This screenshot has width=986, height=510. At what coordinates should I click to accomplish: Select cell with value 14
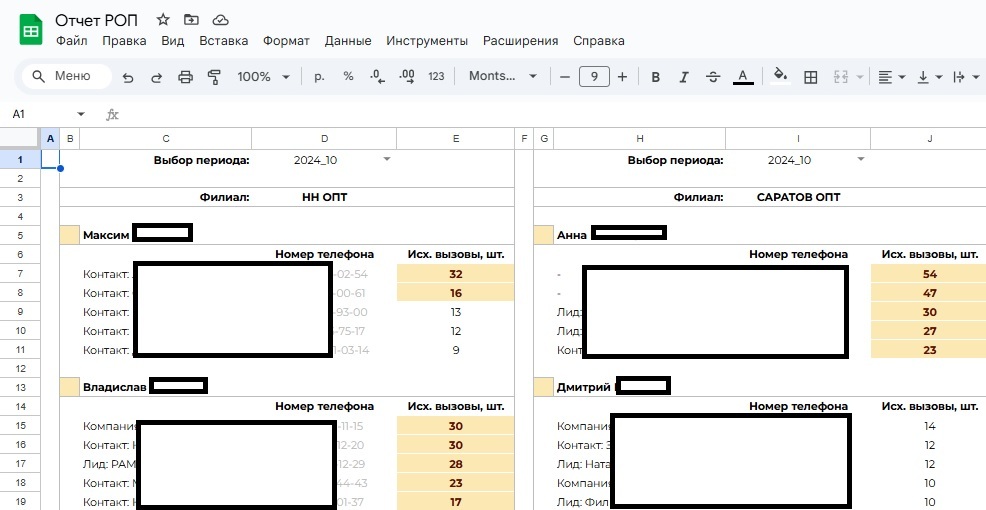click(x=929, y=426)
